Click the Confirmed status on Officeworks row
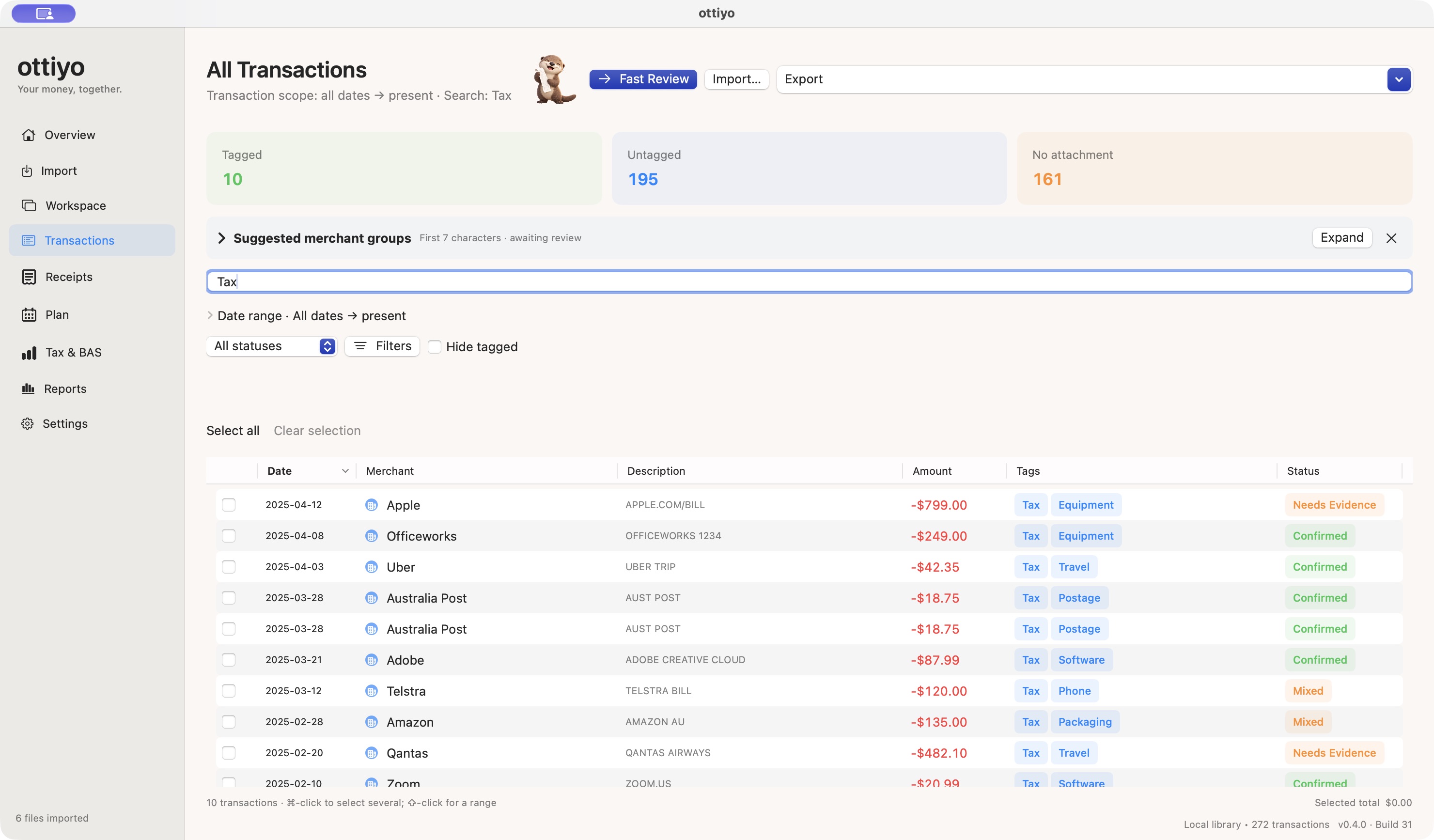The width and height of the screenshot is (1434, 840). [x=1320, y=536]
